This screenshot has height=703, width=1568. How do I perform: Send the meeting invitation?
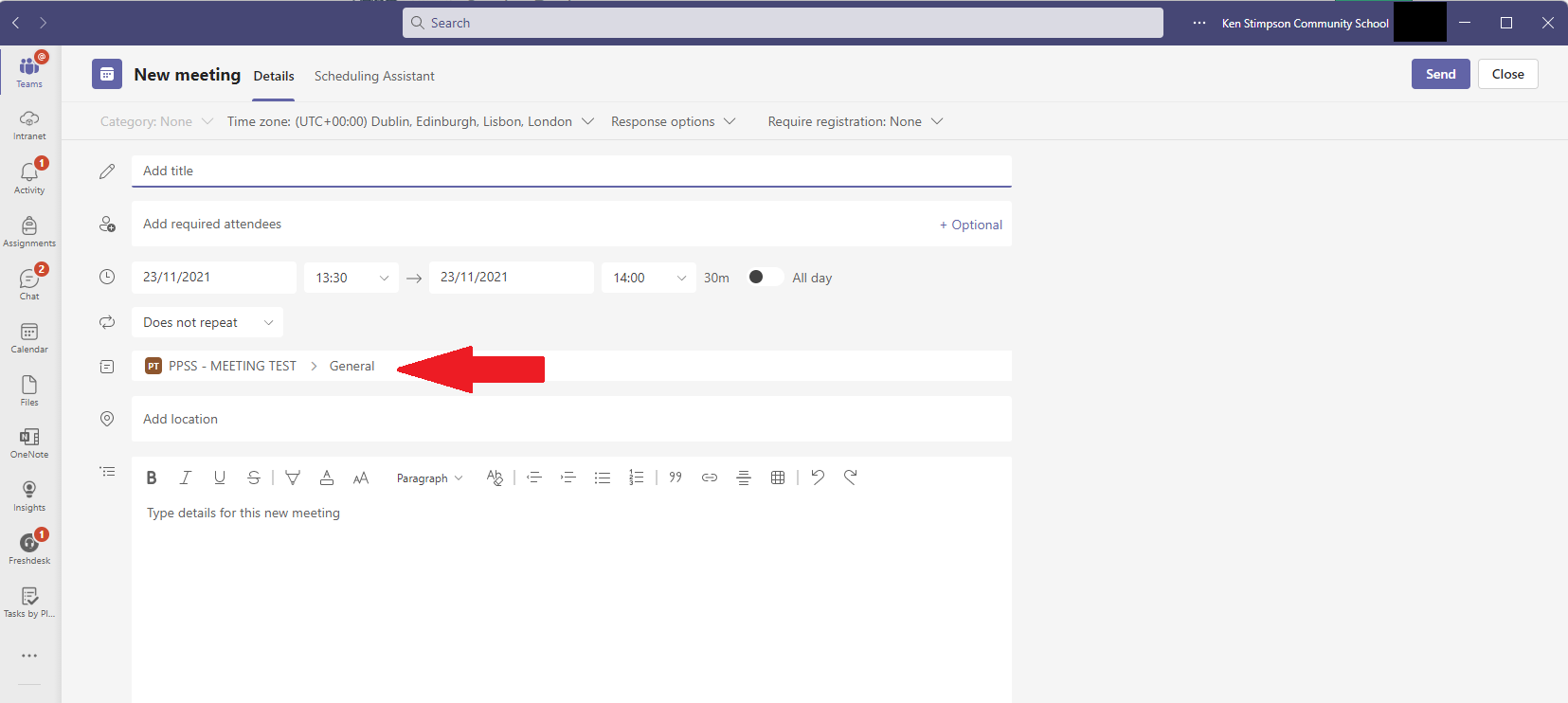pyautogui.click(x=1441, y=74)
